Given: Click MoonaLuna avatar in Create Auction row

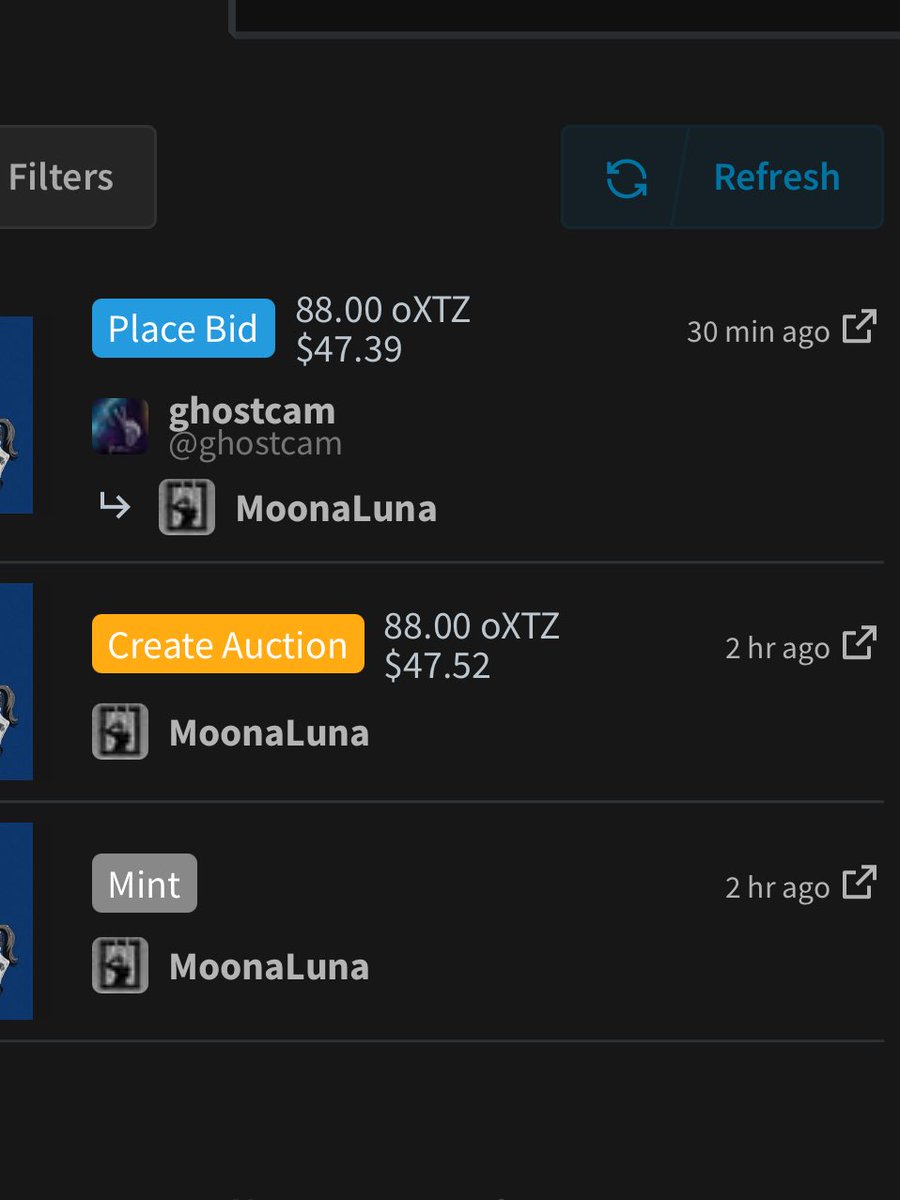Looking at the screenshot, I should pyautogui.click(x=120, y=732).
